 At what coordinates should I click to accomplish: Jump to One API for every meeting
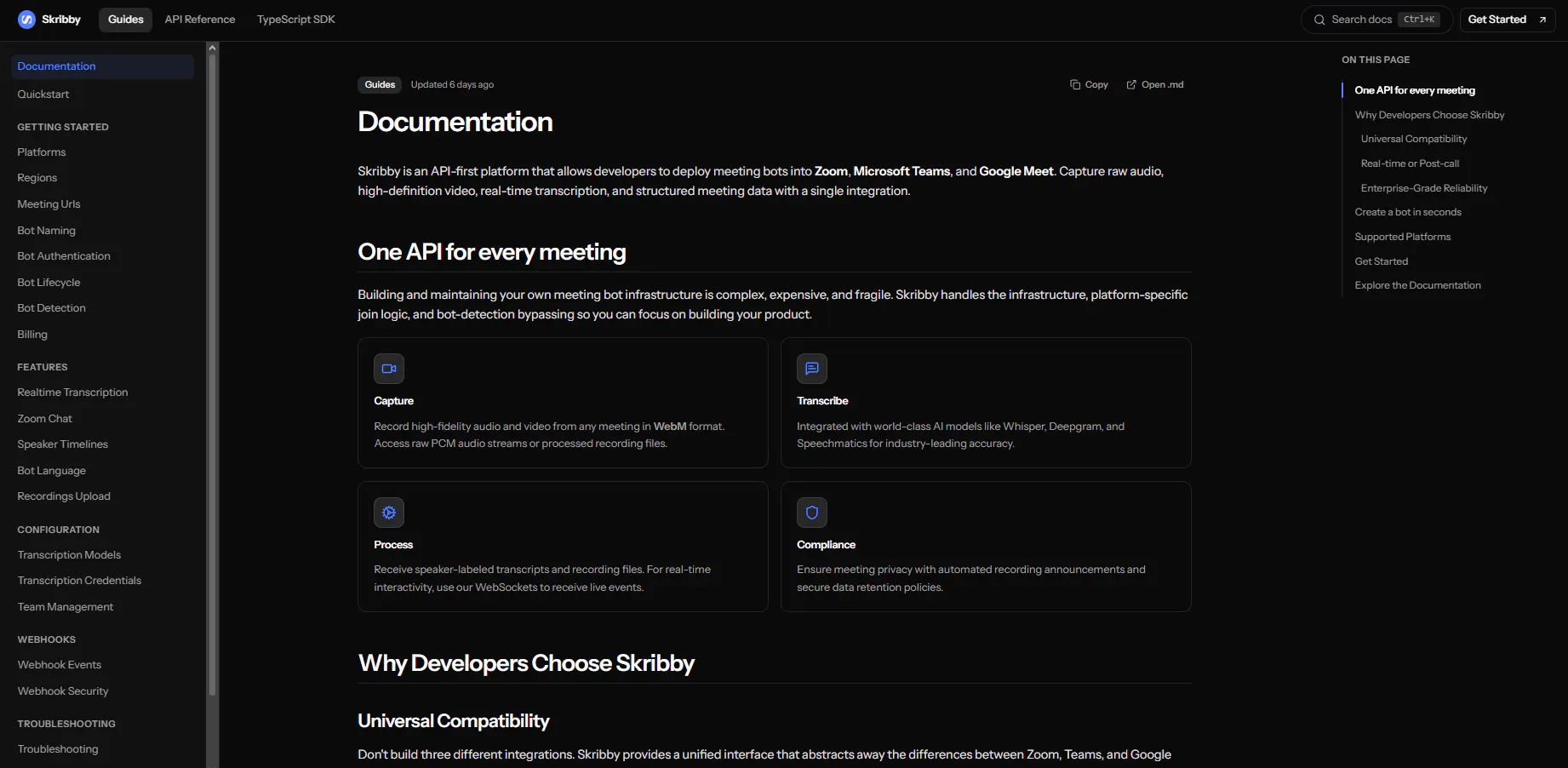click(x=1415, y=90)
